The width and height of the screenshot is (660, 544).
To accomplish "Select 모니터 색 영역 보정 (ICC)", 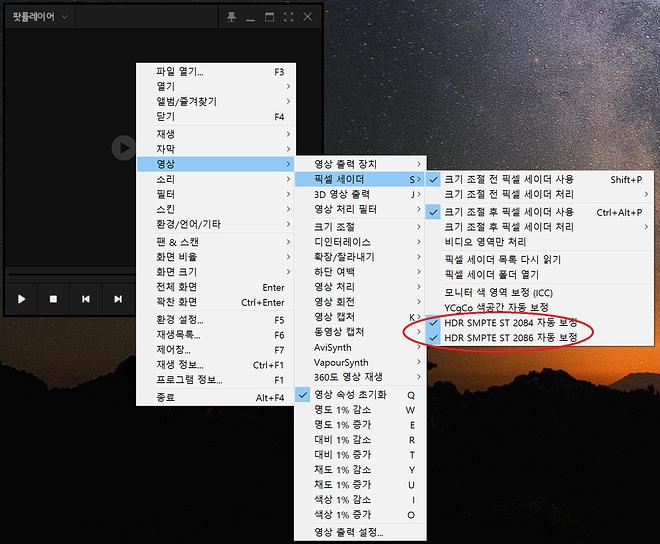I will click(x=540, y=293).
